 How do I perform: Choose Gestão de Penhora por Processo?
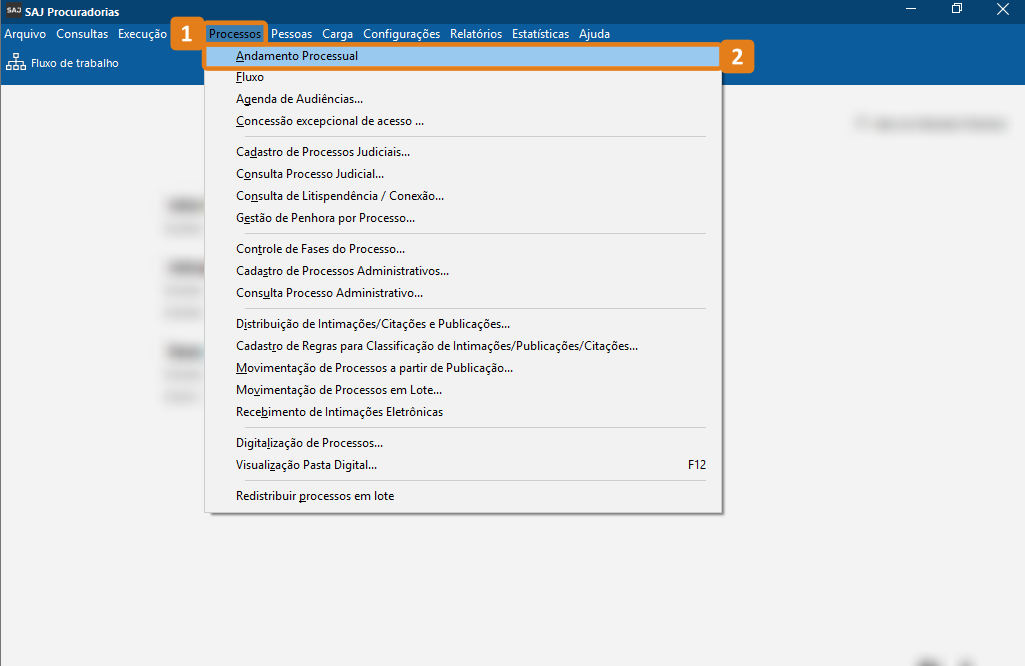325,218
